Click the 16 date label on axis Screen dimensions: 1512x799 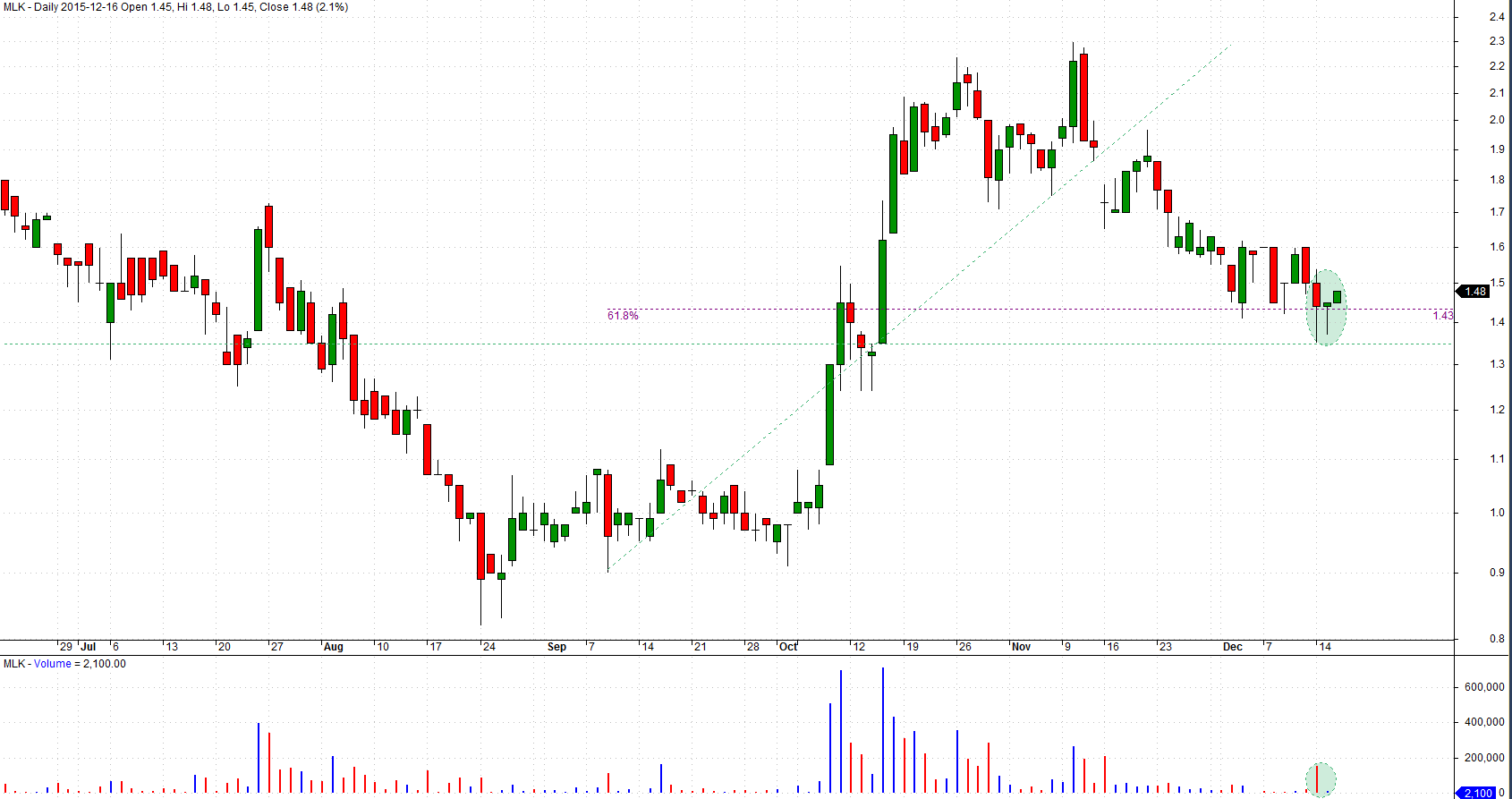[x=1113, y=647]
